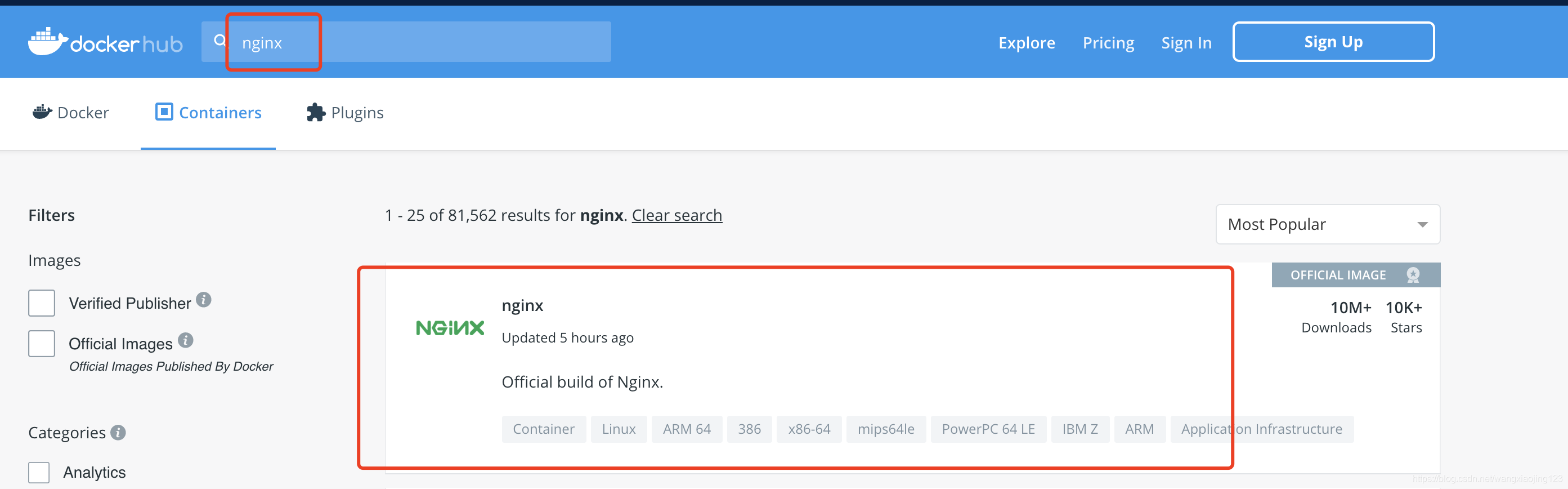Click the Filters heading

(52, 215)
